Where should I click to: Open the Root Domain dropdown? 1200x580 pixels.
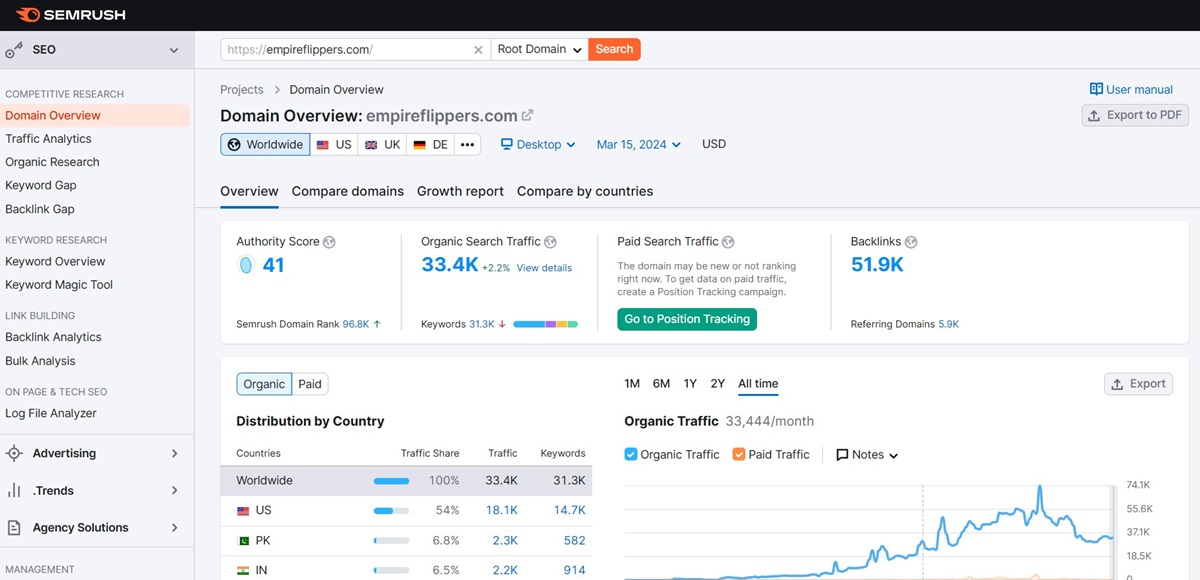pos(540,49)
